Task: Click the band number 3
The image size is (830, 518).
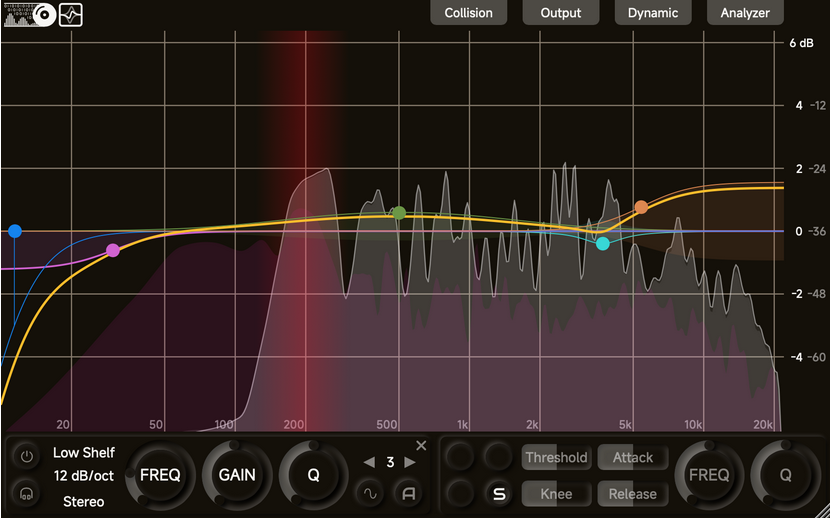Action: click(x=390, y=462)
